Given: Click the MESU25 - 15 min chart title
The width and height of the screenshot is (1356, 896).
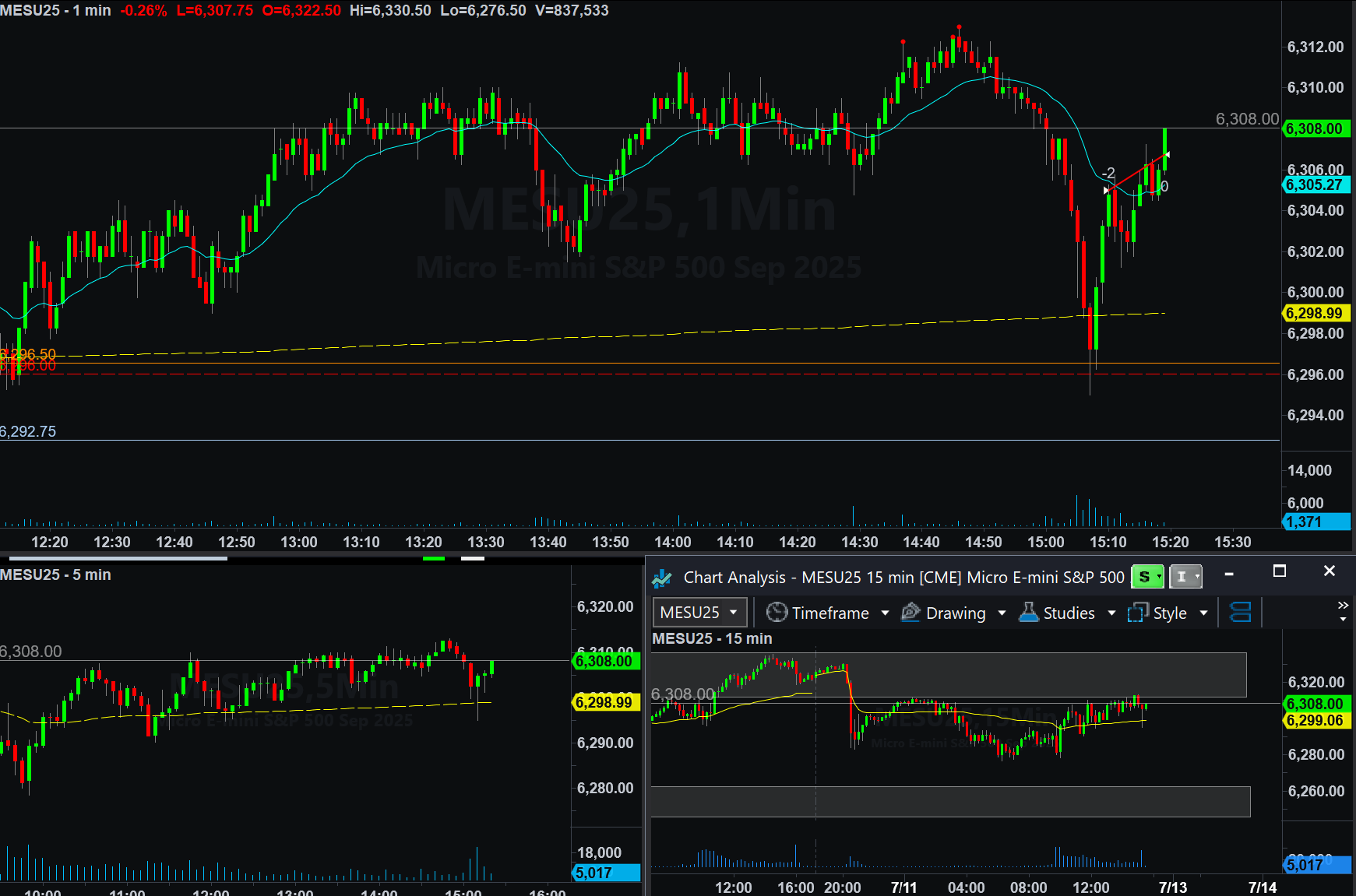Looking at the screenshot, I should point(712,638).
